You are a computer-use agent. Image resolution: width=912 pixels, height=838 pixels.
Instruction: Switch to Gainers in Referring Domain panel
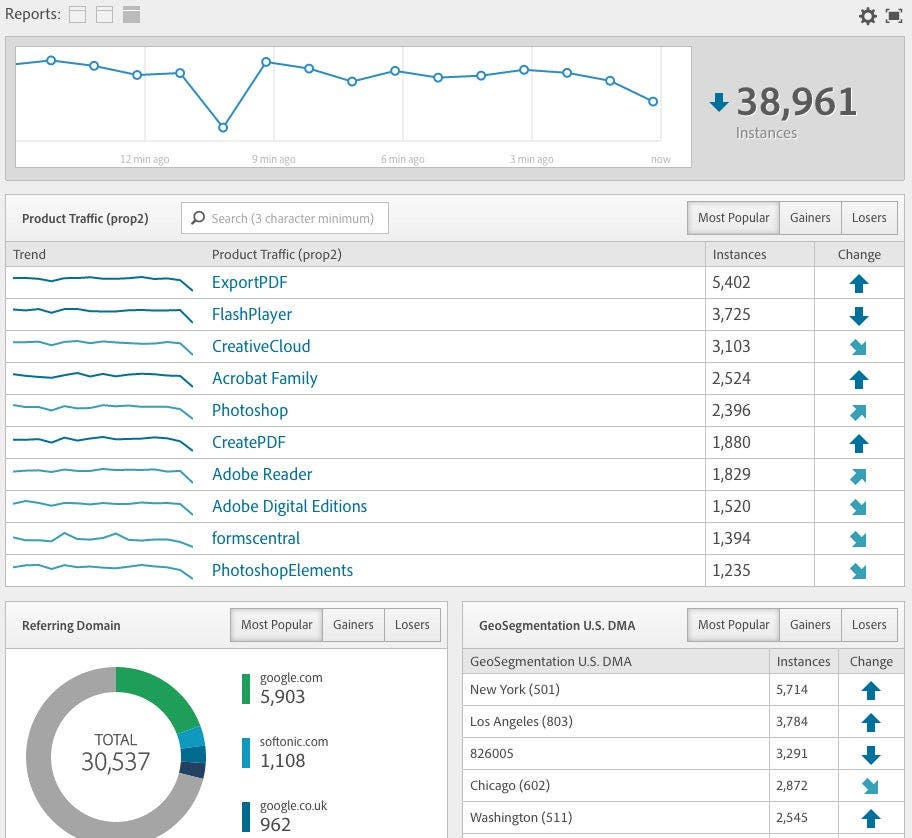click(x=353, y=624)
